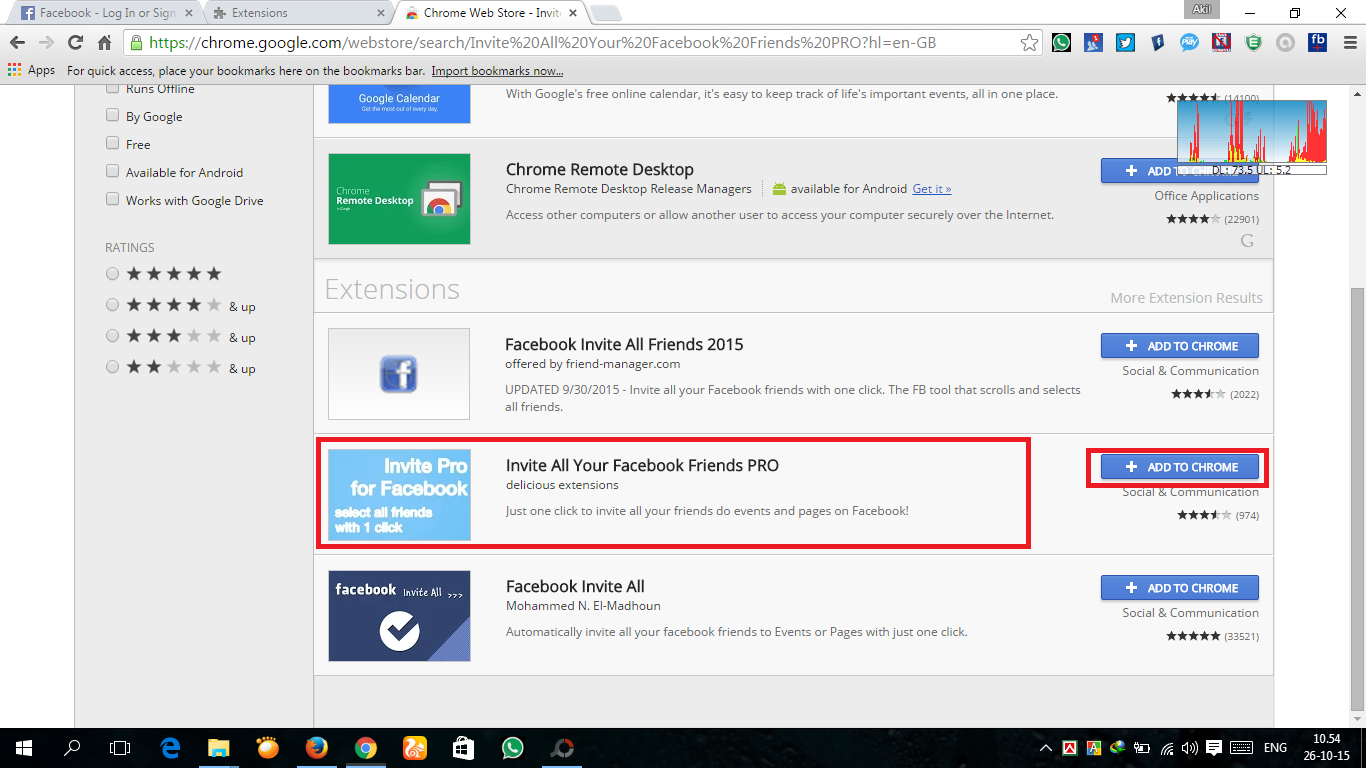This screenshot has height=768, width=1366.
Task: Bookmark this page with the star
Action: pyautogui.click(x=1029, y=43)
